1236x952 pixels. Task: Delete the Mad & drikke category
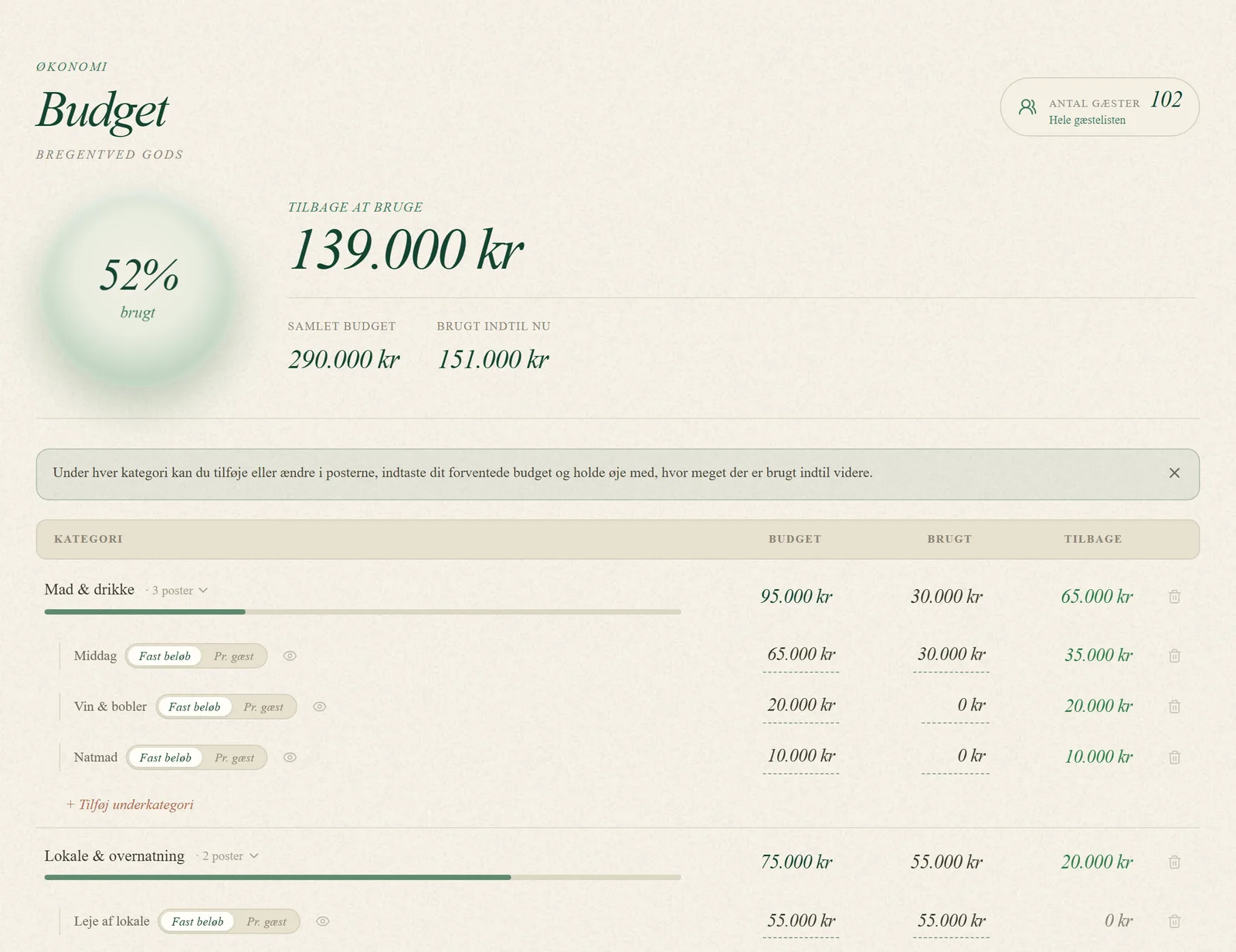coord(1174,596)
